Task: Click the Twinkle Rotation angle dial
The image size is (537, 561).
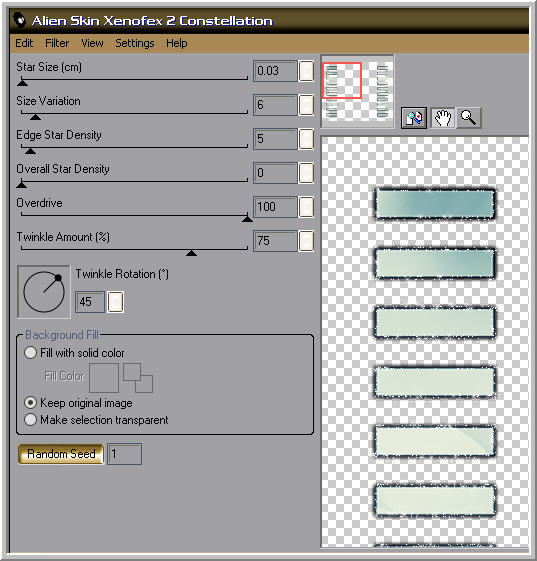Action: coord(44,292)
